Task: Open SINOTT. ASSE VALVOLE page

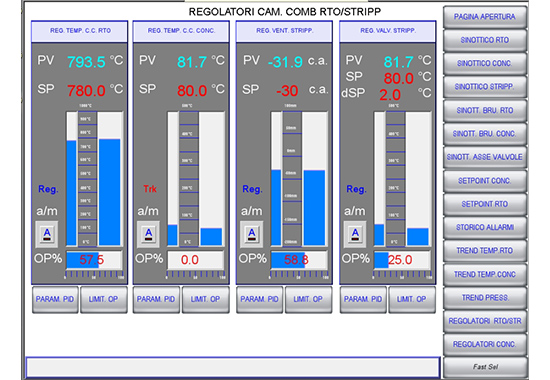Action: [485, 157]
